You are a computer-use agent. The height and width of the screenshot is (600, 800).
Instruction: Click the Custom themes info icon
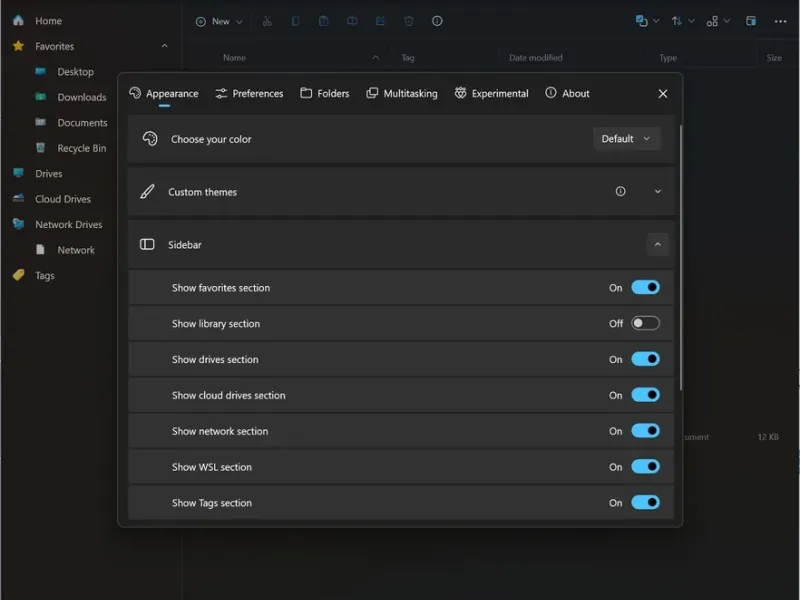[x=620, y=191]
